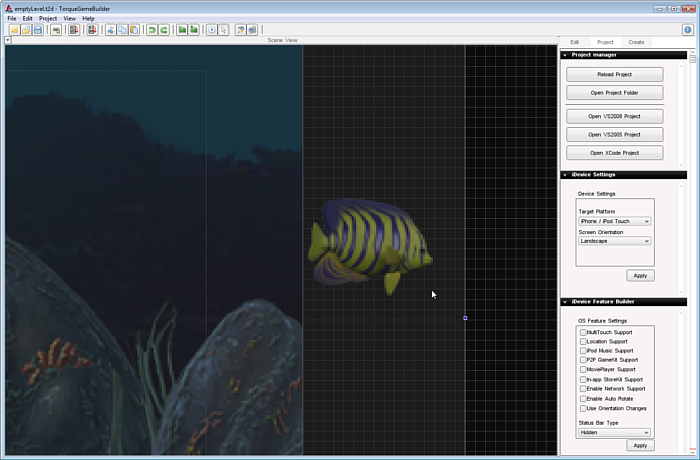Click the side panel vertical scrollbar thumb

pyautogui.click(x=692, y=59)
